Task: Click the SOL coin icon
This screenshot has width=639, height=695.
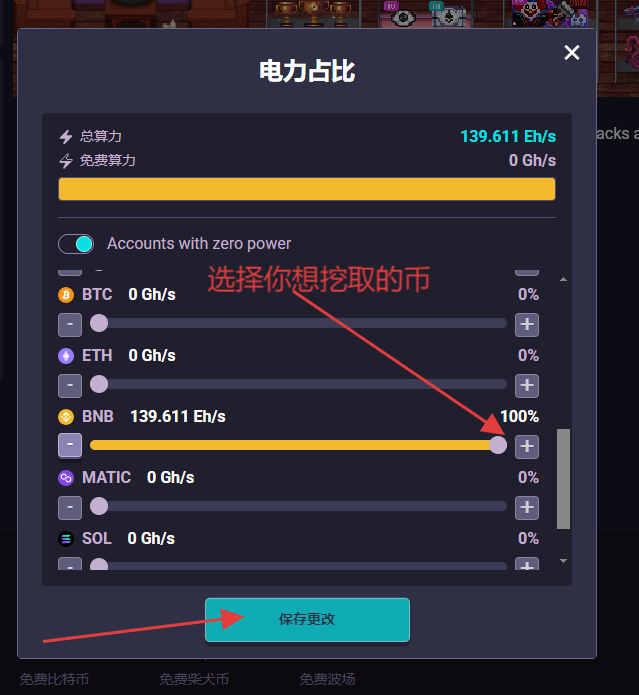Action: click(x=66, y=539)
